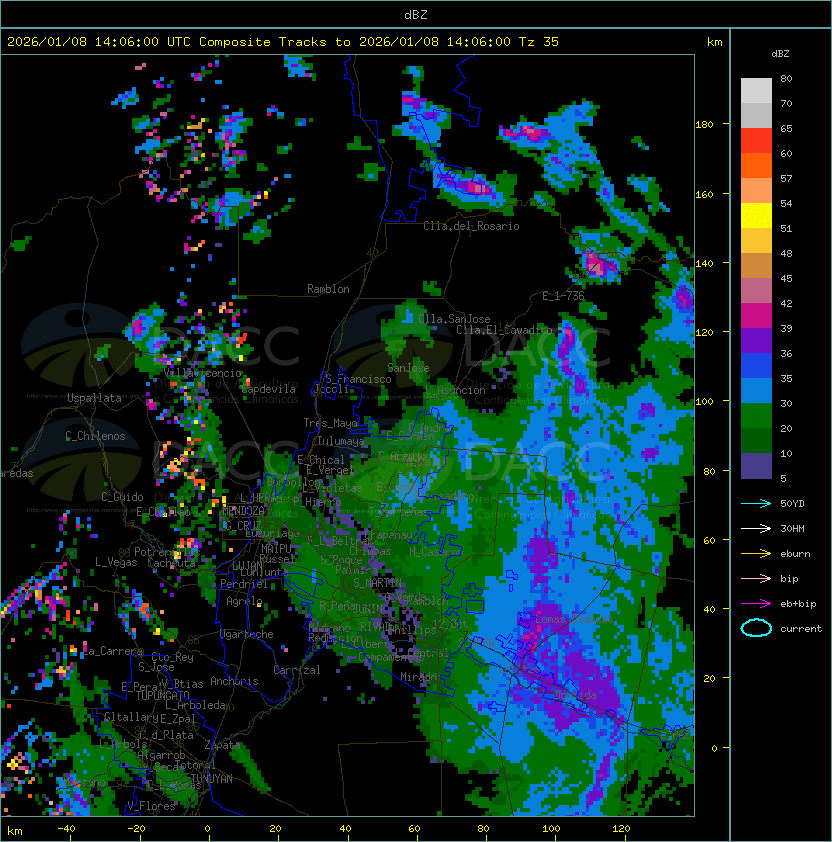The image size is (832, 842).
Task: Click the 'Cacheuta' map label
Action: coord(171,563)
